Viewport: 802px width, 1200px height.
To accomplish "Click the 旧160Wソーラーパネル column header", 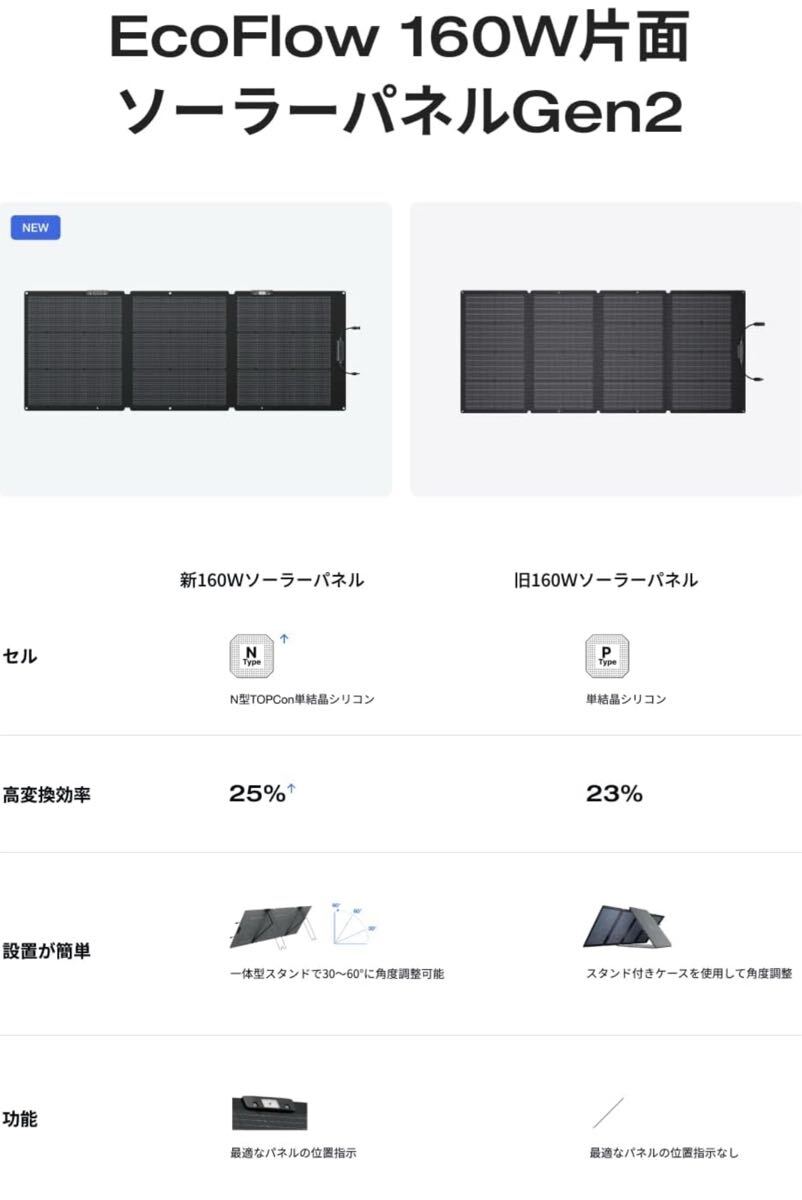I will (x=606, y=580).
